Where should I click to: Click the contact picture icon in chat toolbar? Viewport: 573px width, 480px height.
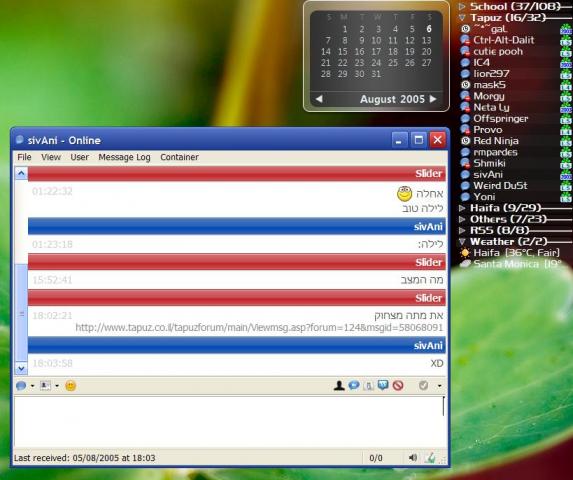45,385
